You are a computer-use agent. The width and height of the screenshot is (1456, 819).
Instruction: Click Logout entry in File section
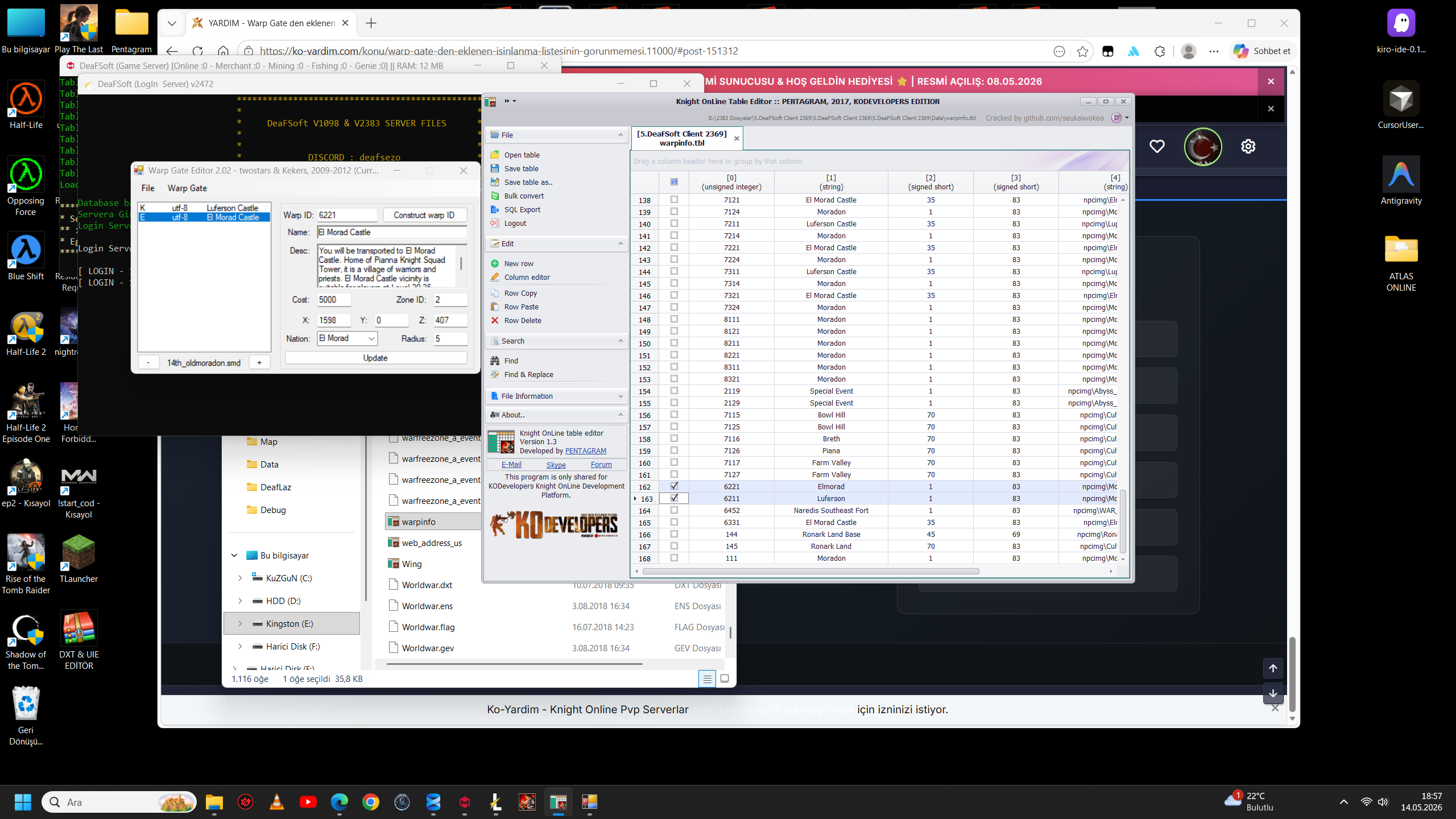point(515,223)
